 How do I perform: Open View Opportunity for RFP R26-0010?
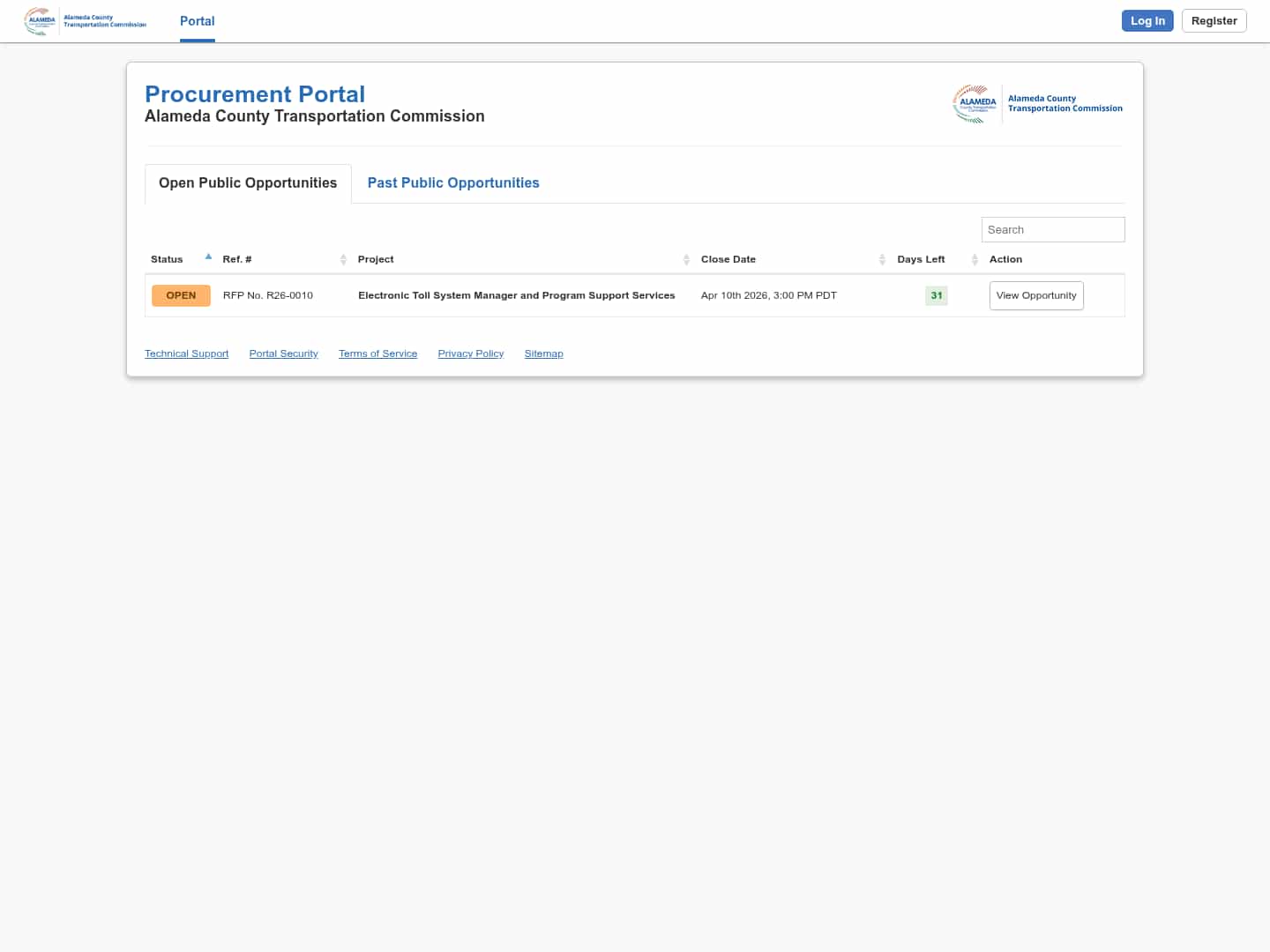[1036, 295]
